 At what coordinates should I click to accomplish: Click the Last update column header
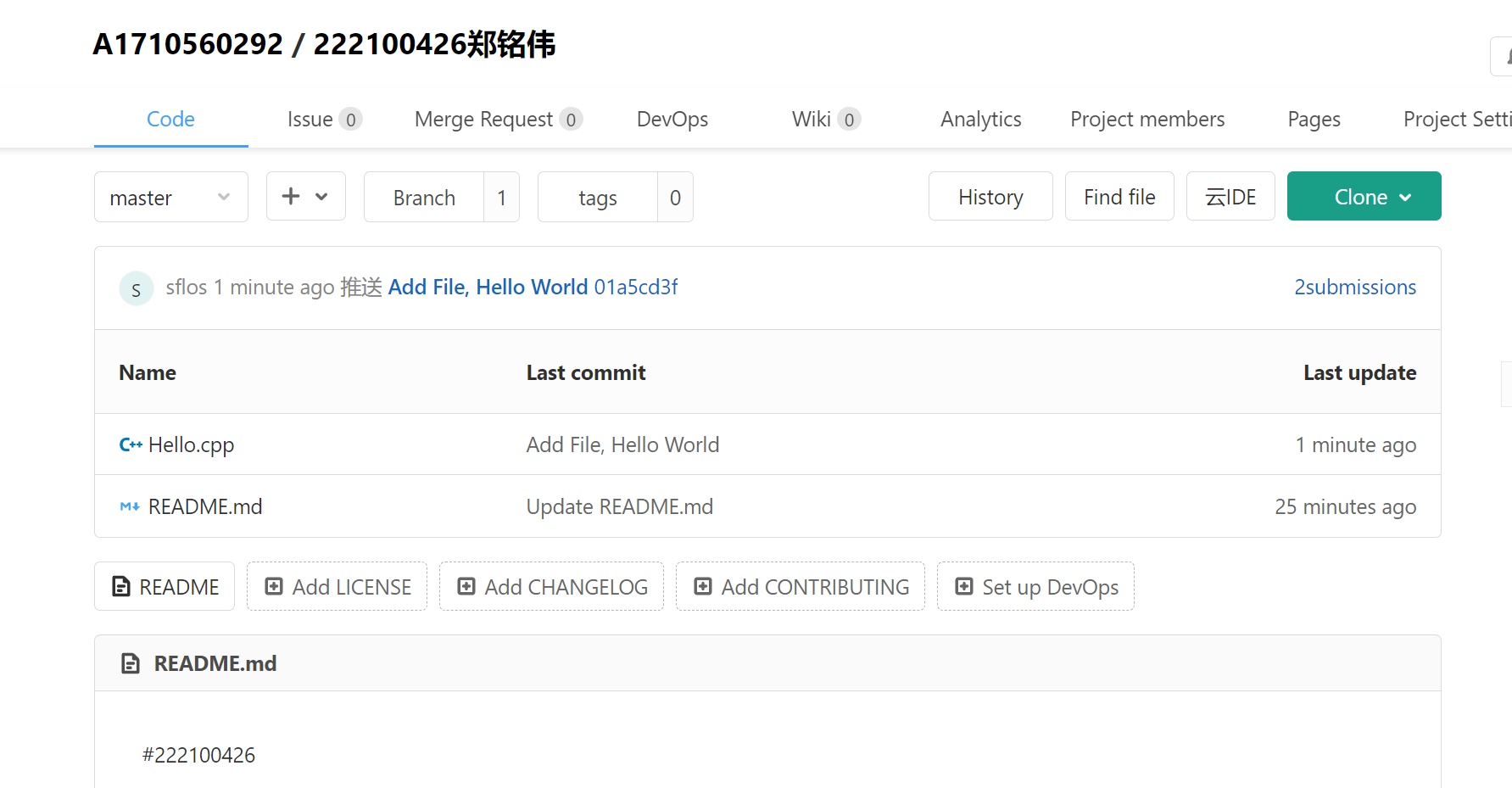tap(1360, 372)
